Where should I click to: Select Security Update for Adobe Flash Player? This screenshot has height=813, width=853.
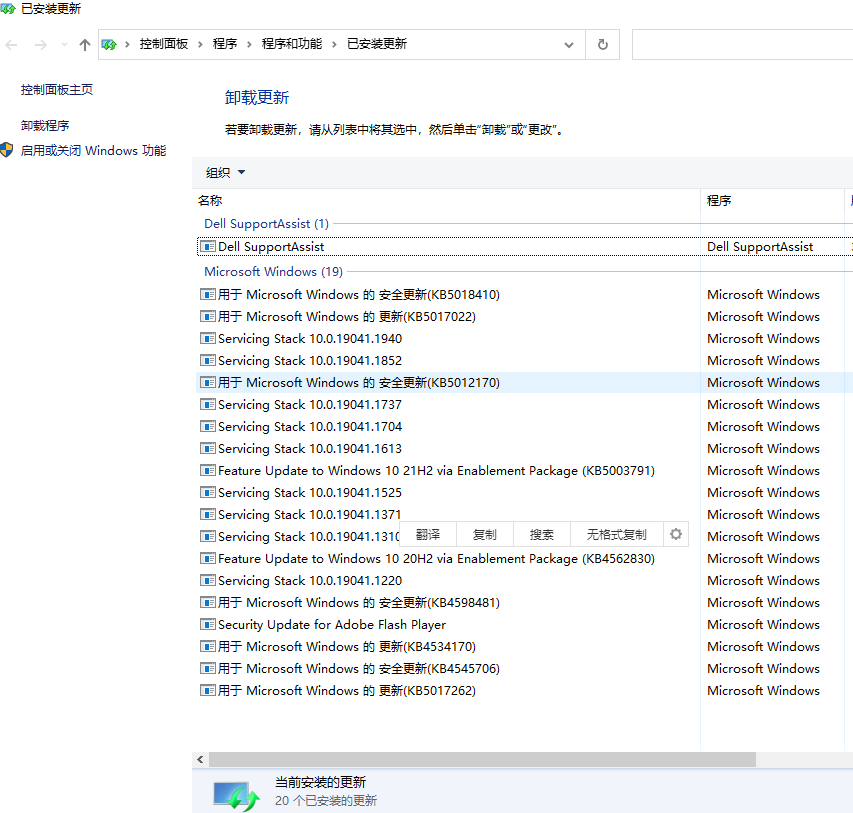click(x=332, y=625)
